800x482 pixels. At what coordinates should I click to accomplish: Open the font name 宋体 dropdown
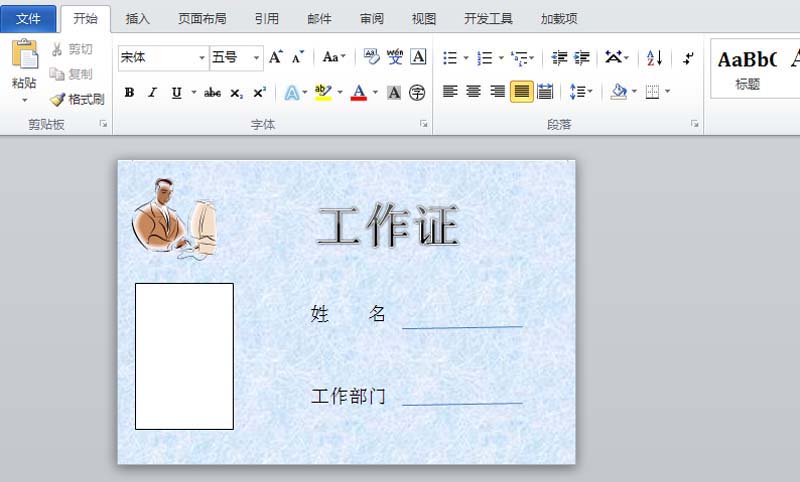pyautogui.click(x=202, y=58)
